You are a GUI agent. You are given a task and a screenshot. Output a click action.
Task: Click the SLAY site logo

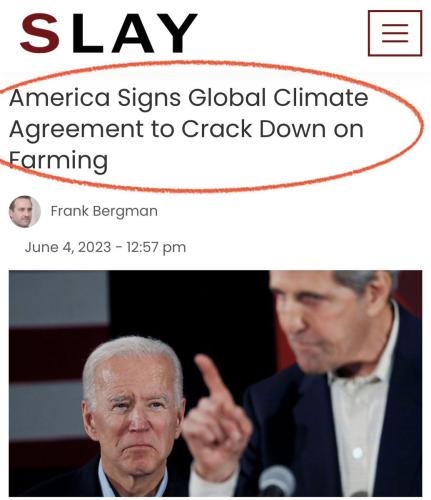pos(109,33)
